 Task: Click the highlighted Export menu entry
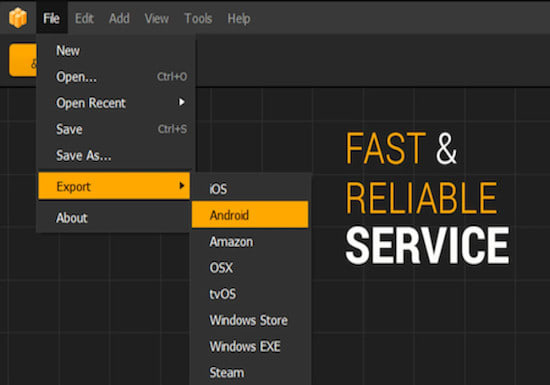[114, 186]
